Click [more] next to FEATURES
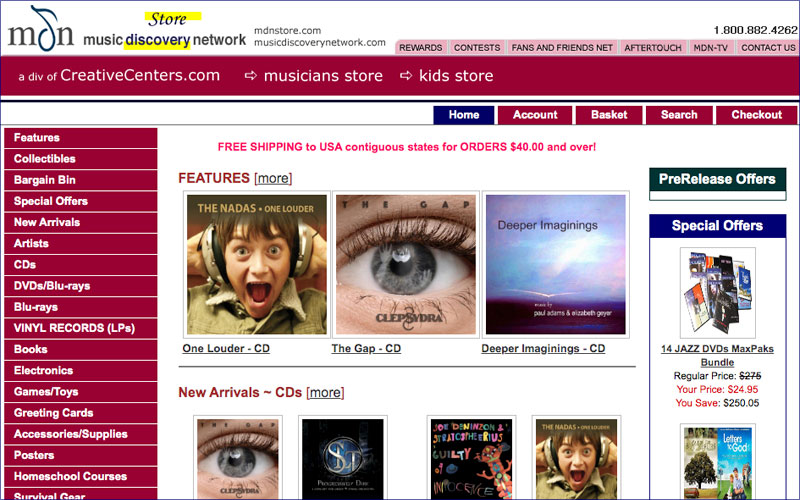800x500 pixels. pos(273,178)
